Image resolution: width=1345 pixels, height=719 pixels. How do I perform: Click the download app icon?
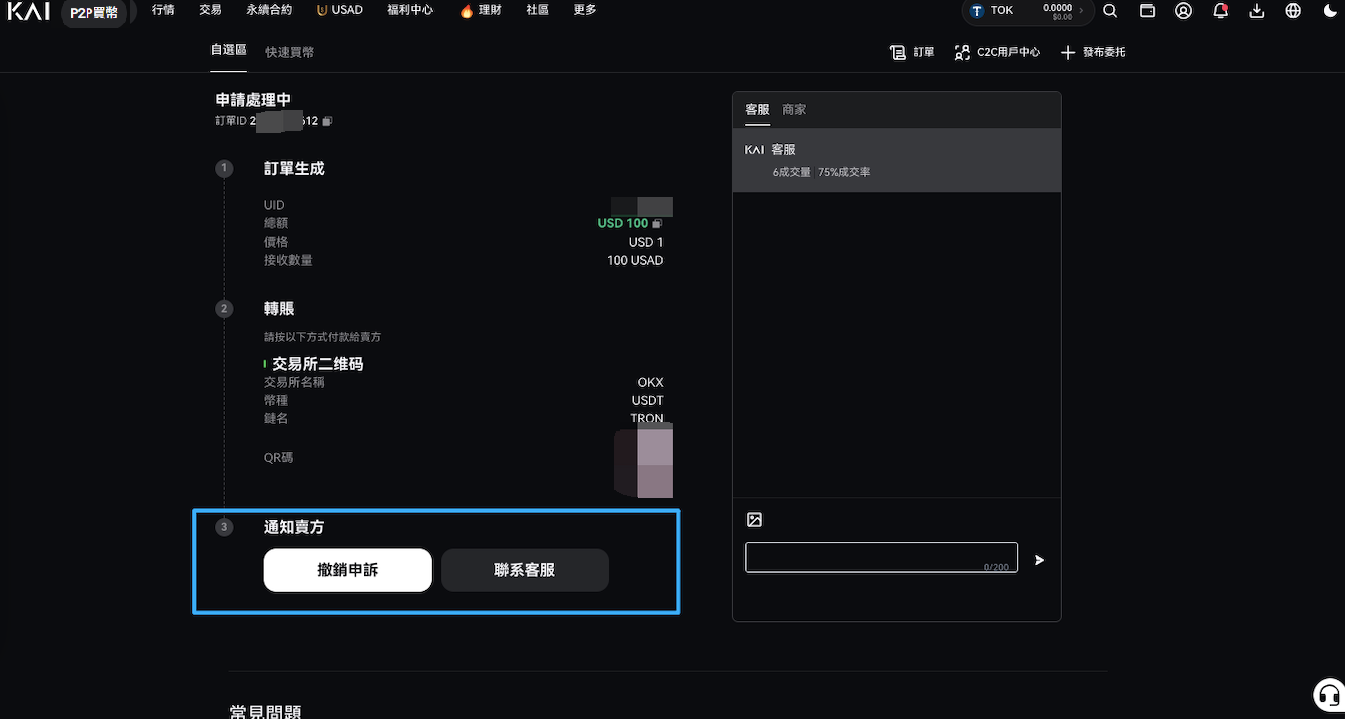pyautogui.click(x=1257, y=11)
